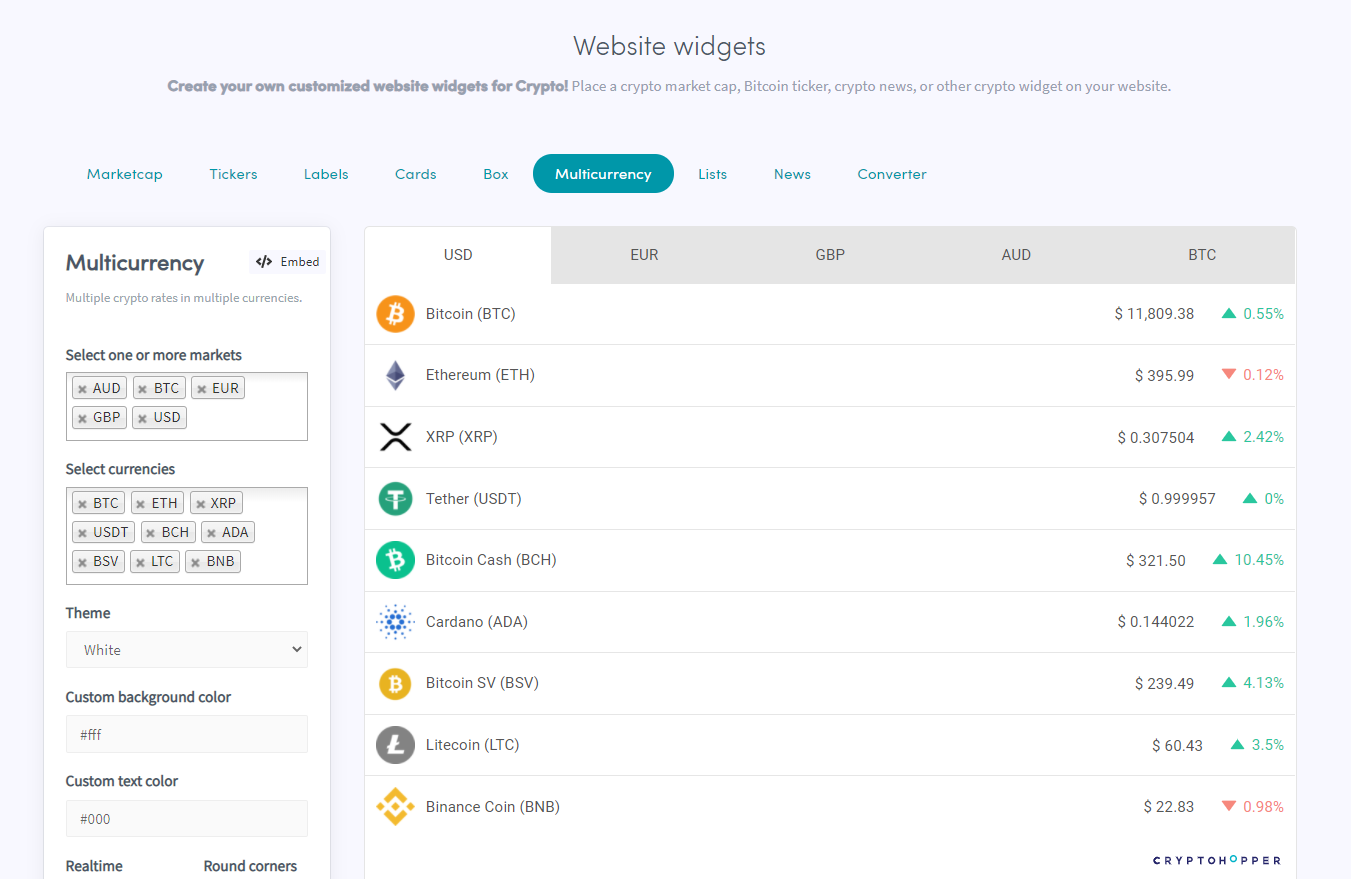1351x879 pixels.
Task: Remove USDT tag from selected currencies
Action: click(82, 533)
